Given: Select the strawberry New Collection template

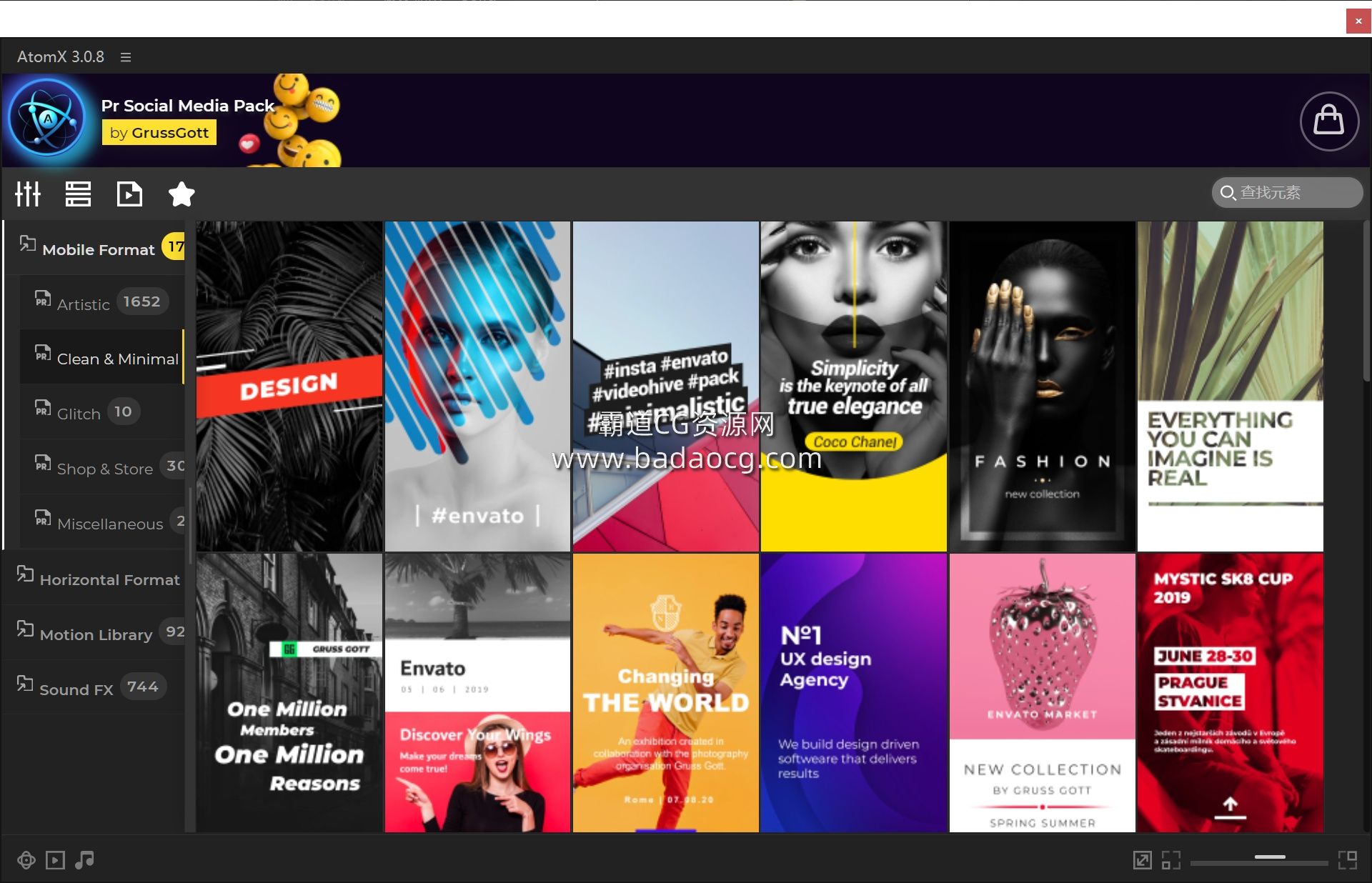Looking at the screenshot, I should (1043, 693).
